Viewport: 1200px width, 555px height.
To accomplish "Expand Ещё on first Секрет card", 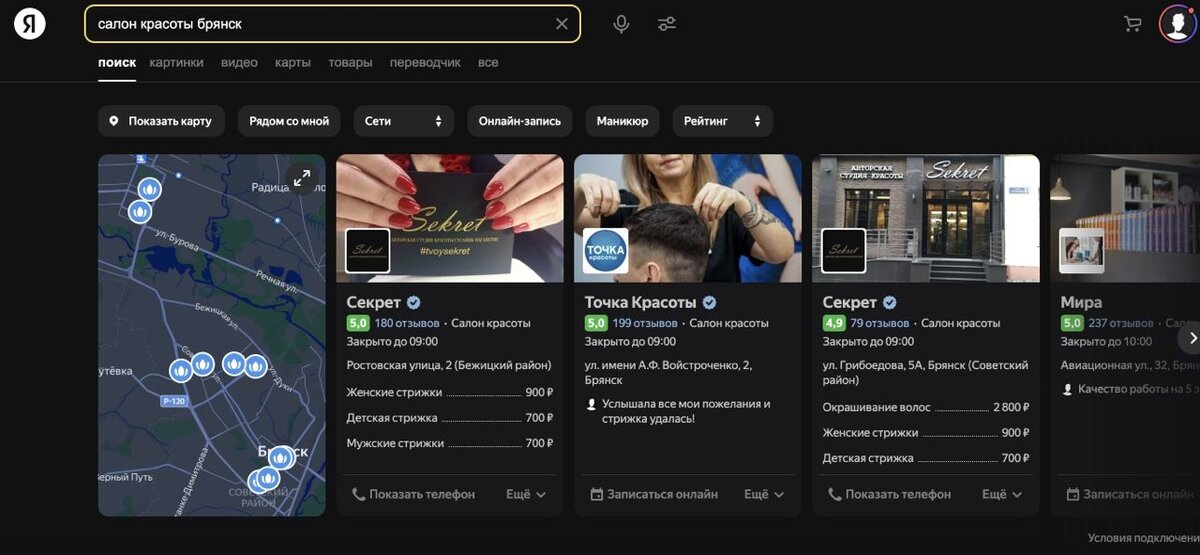I will coord(526,494).
